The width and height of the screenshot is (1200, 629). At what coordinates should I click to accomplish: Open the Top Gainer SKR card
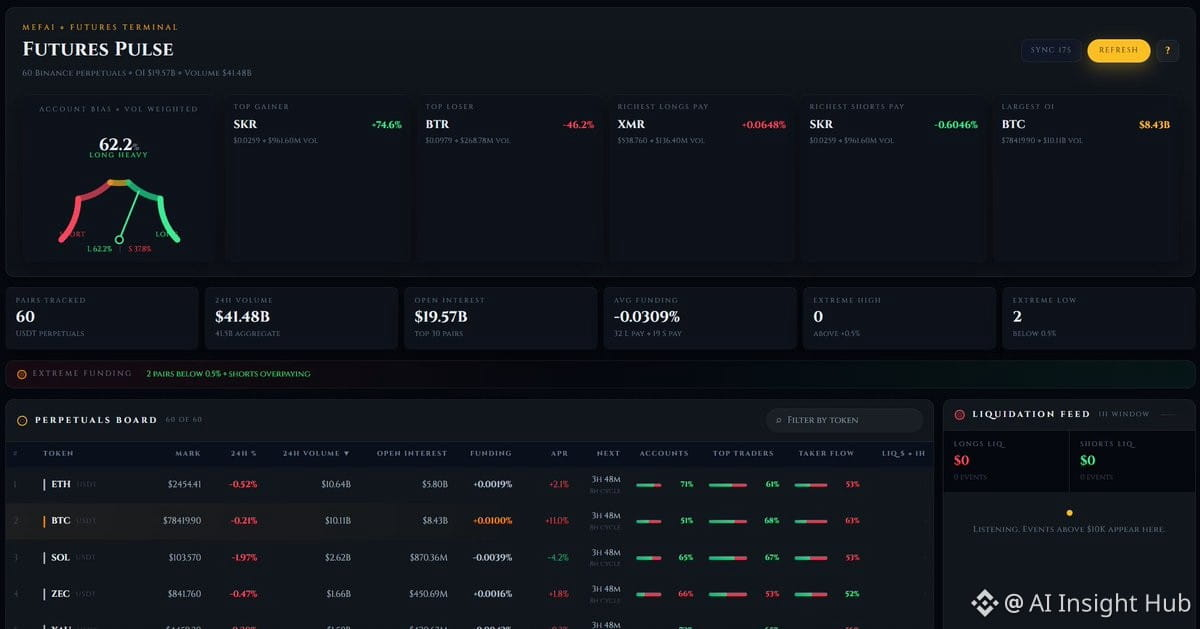317,178
